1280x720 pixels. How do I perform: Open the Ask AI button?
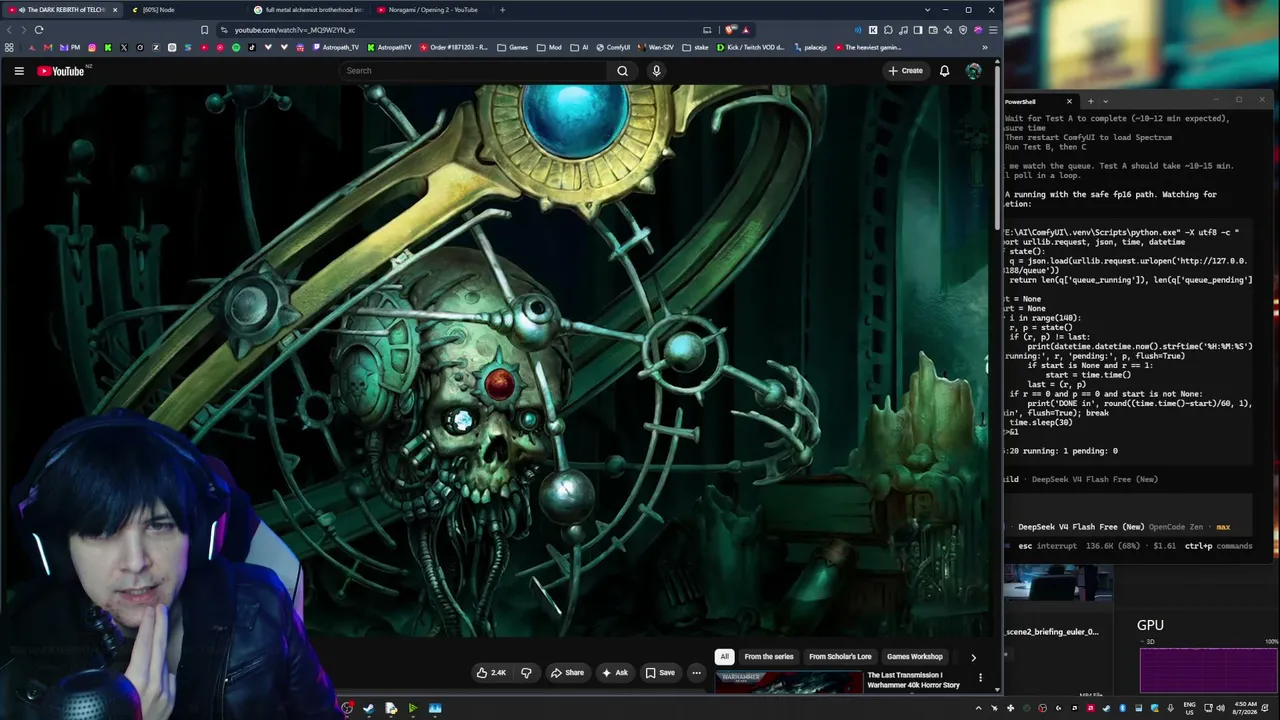[615, 673]
